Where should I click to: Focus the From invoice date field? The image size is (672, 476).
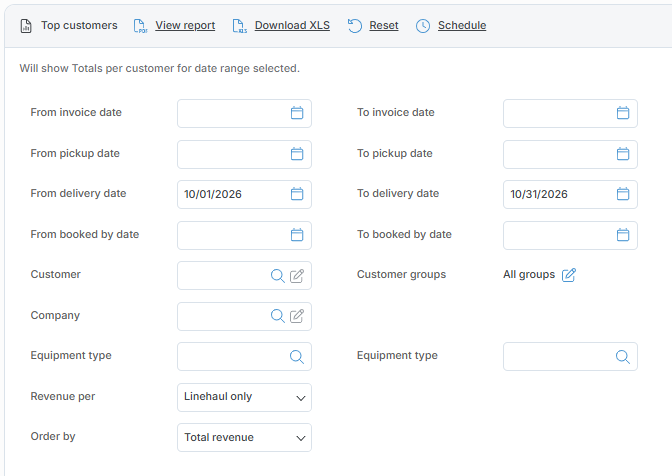coord(244,114)
